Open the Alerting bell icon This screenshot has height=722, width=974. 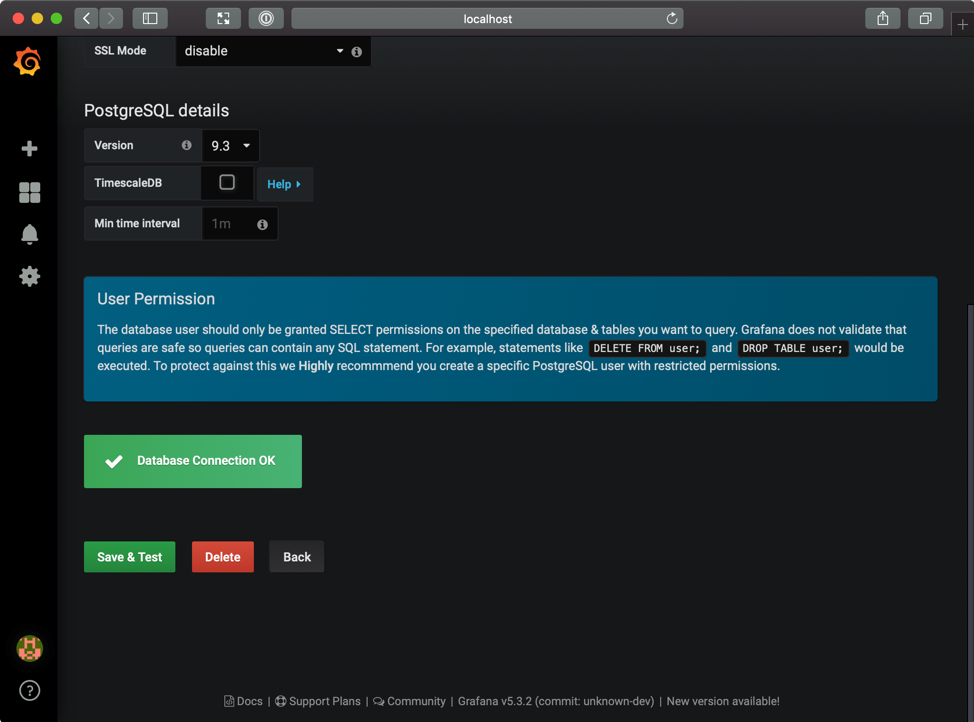pyautogui.click(x=29, y=234)
